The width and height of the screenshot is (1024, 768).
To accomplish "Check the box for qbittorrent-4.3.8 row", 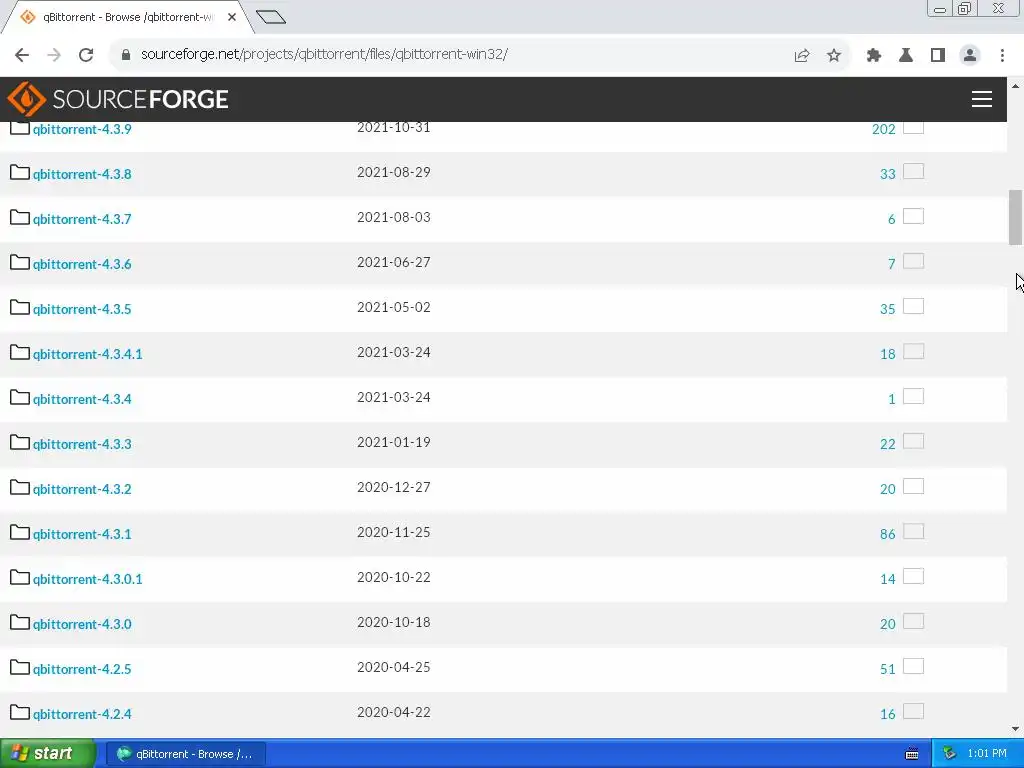I will [914, 171].
